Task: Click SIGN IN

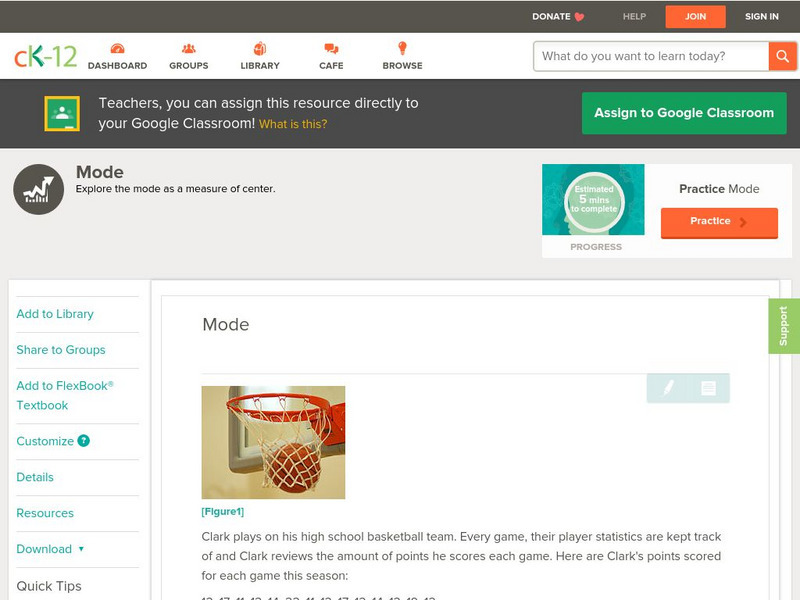Action: click(762, 16)
